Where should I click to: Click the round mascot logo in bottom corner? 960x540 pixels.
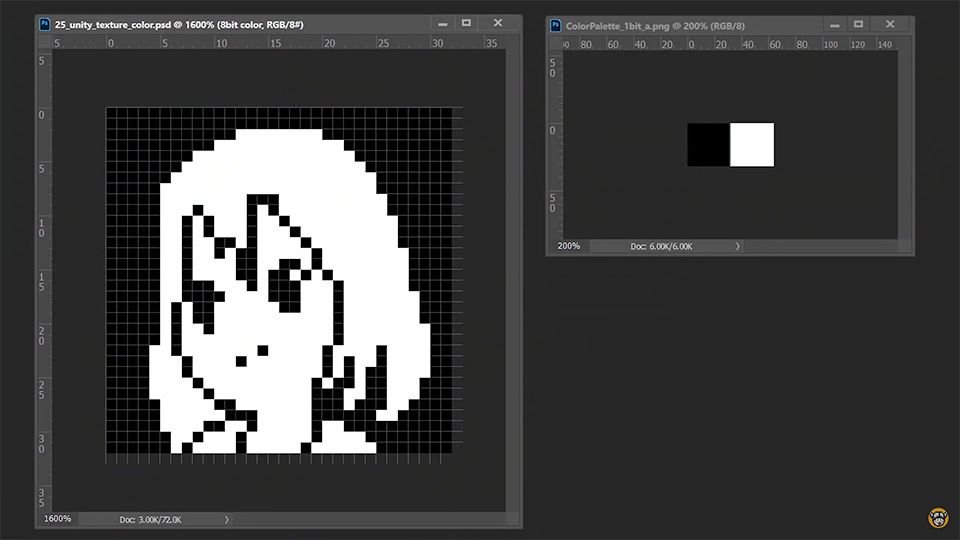(x=937, y=519)
